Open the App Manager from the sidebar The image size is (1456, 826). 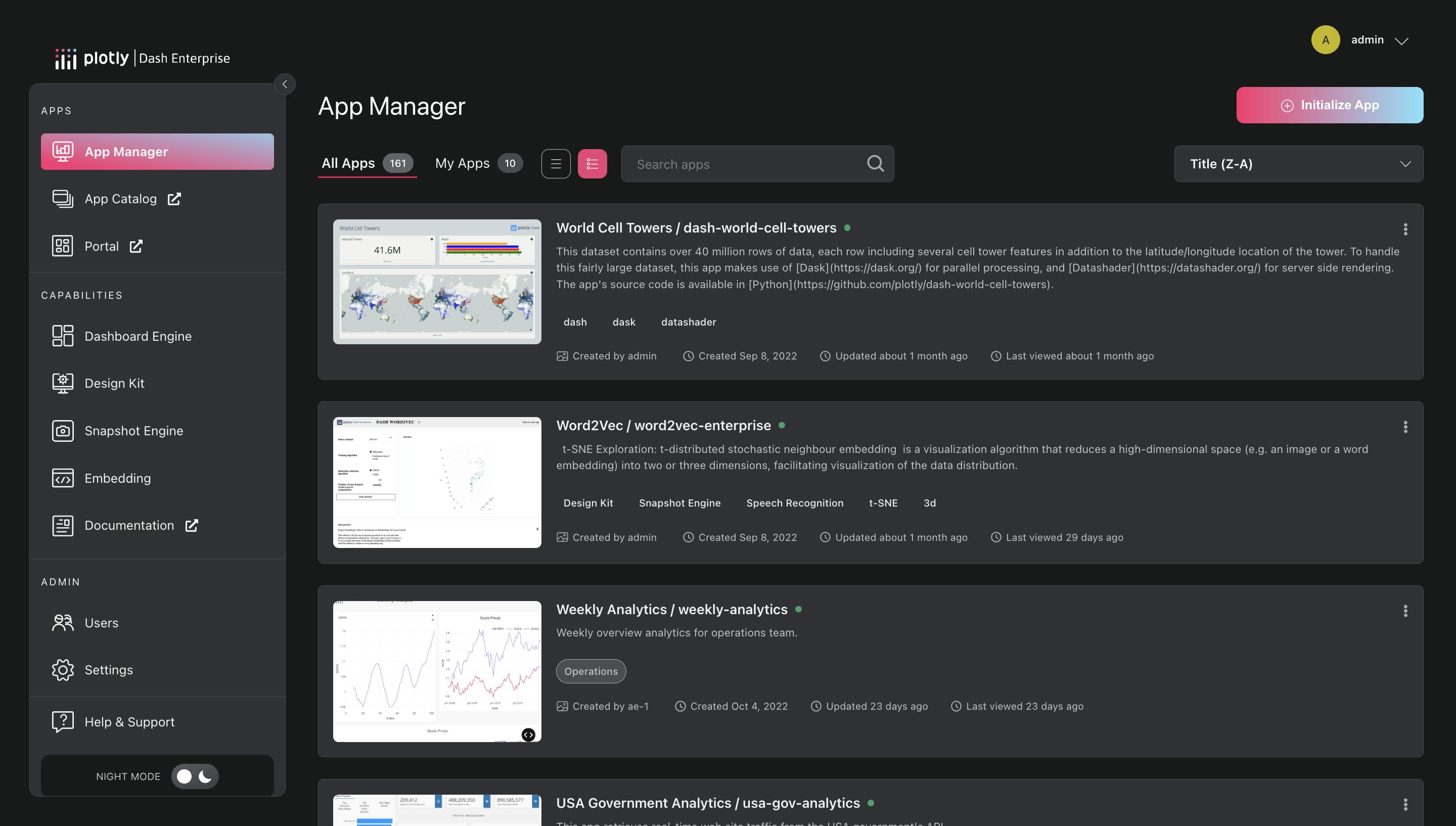click(x=157, y=152)
